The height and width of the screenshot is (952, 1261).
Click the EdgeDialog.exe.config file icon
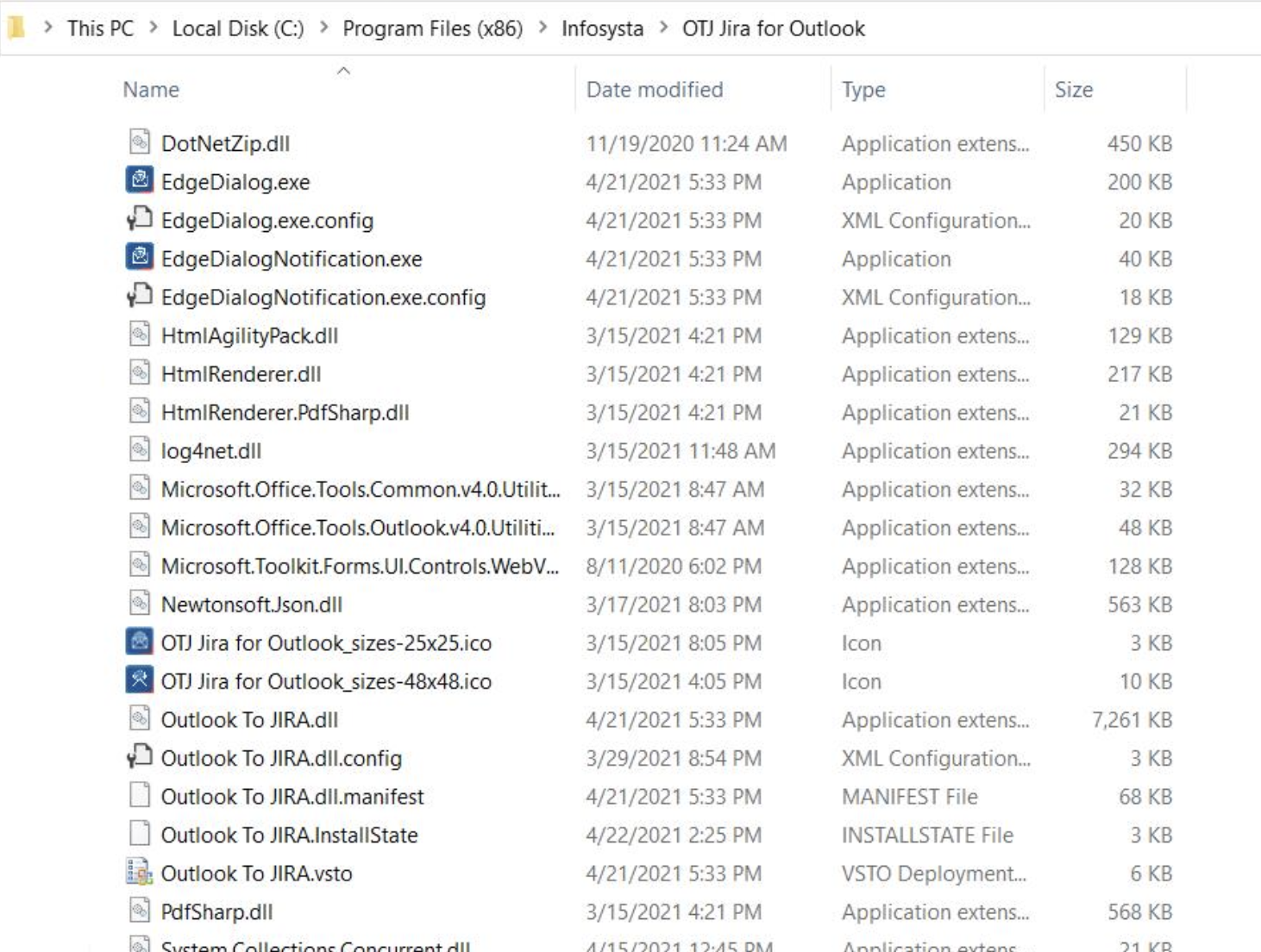(140, 219)
